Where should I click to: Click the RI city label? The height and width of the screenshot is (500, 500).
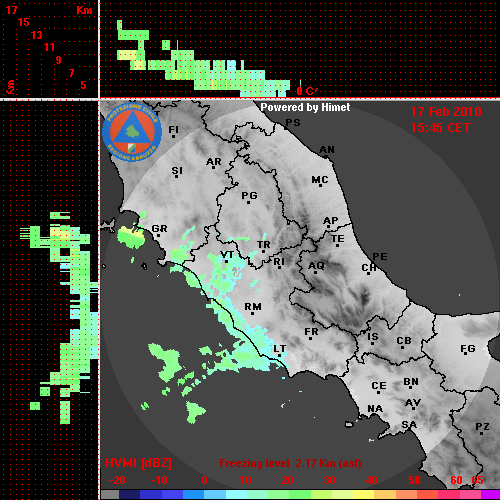click(279, 262)
